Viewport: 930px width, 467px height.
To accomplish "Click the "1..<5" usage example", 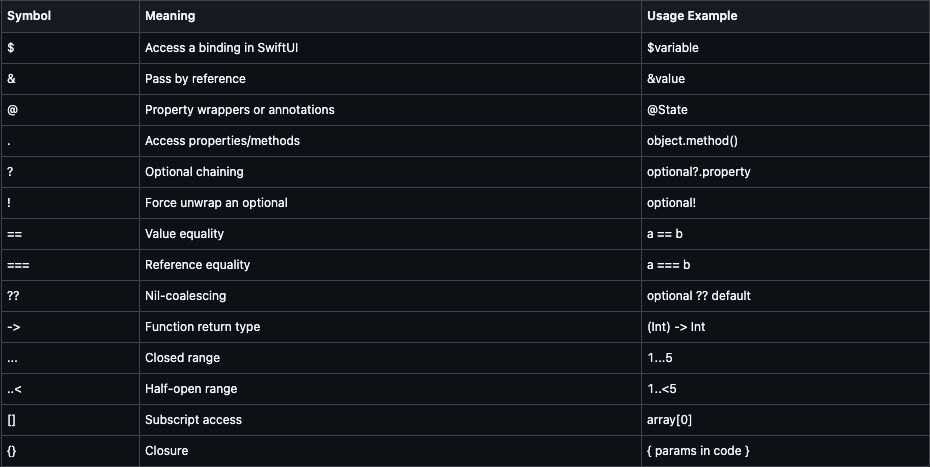I will [661, 389].
